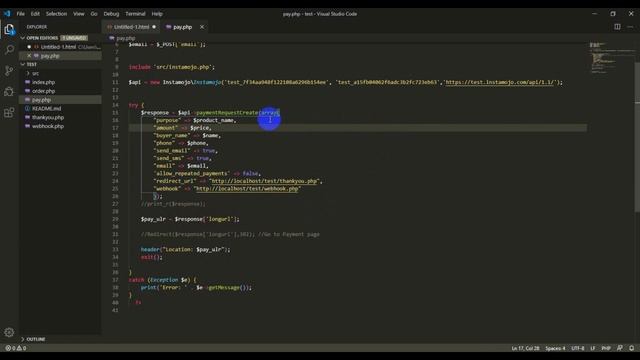Screen dimensions: 640x360
Task: Click the LF end-of-line status entry
Action: click(593, 348)
